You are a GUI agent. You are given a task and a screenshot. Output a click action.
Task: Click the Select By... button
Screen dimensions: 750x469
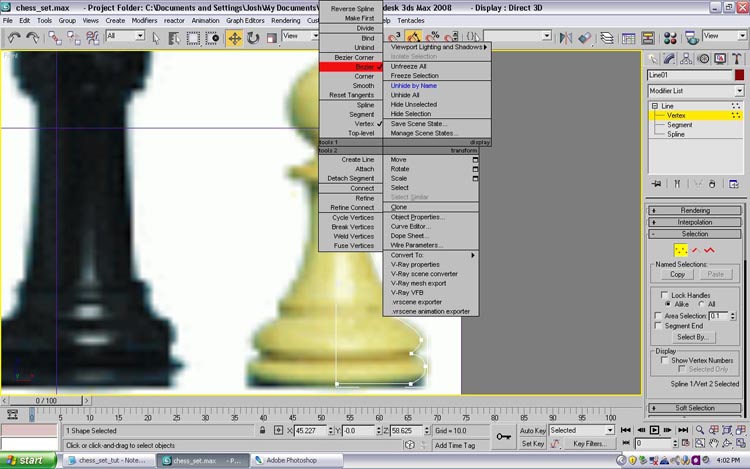pos(691,337)
